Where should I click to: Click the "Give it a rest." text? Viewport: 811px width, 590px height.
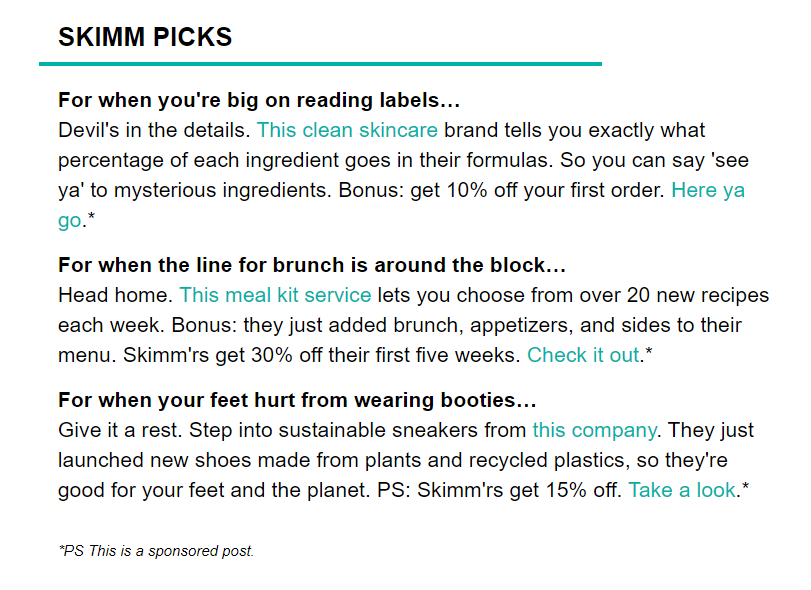pyautogui.click(x=120, y=430)
